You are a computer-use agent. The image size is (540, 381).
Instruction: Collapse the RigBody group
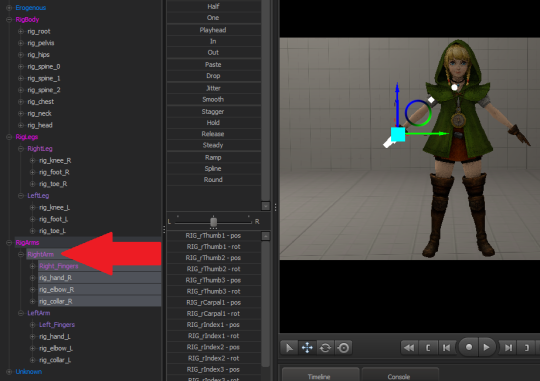point(9,20)
